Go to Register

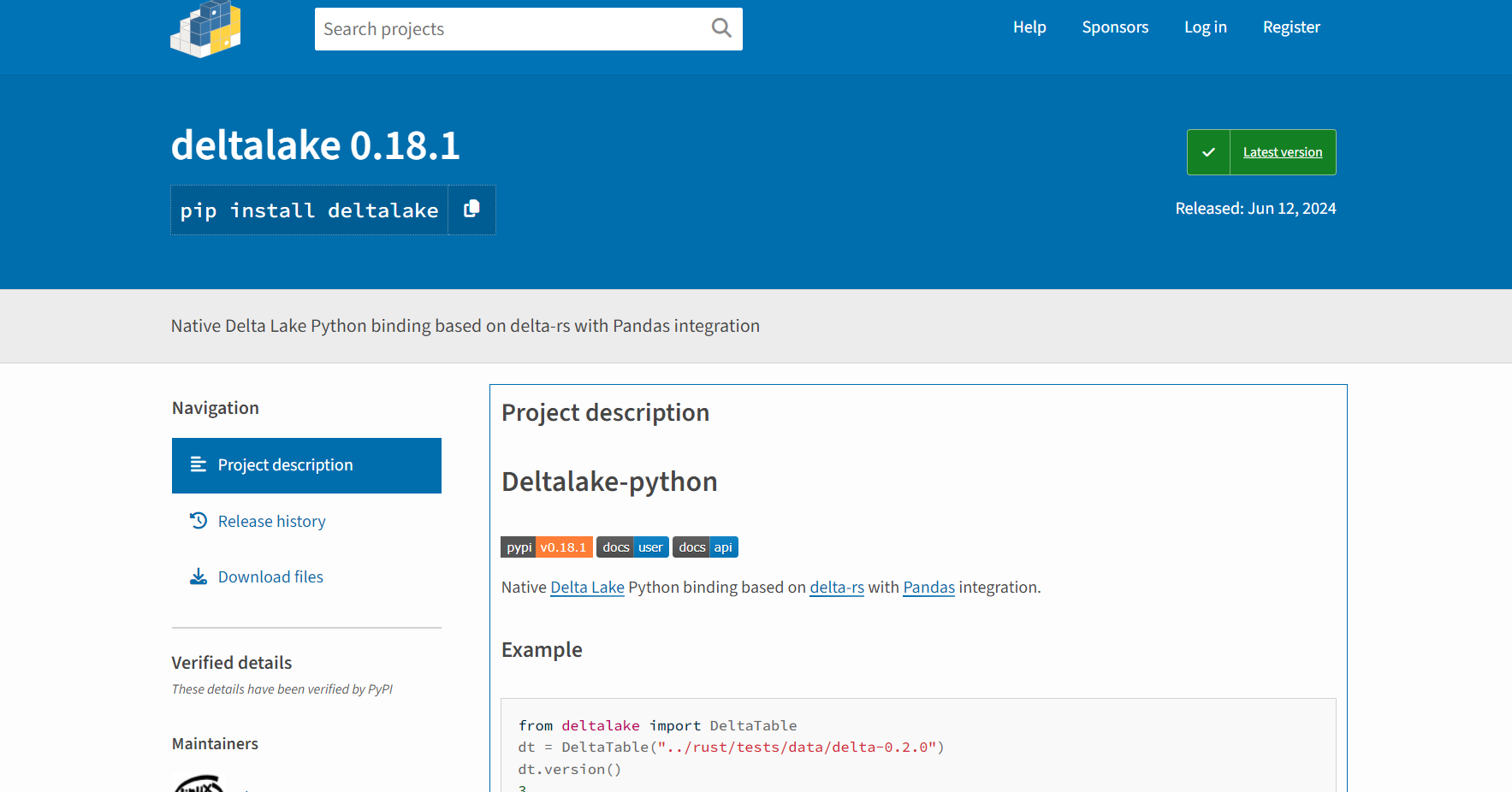point(1291,27)
